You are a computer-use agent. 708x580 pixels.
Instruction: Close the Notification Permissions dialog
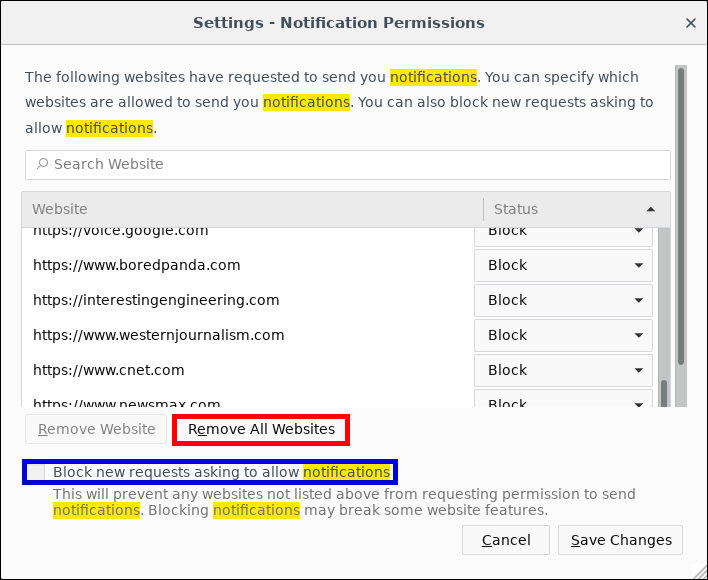click(x=690, y=23)
